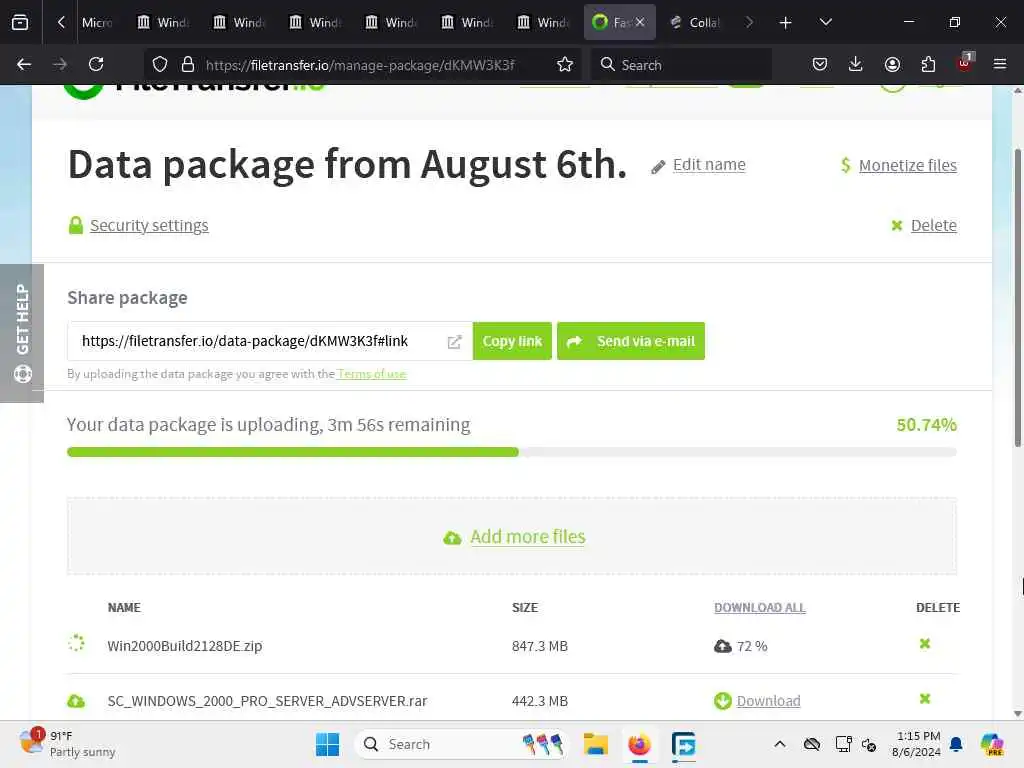The height and width of the screenshot is (768, 1024).
Task: Open extensions puzzle icon
Action: (928, 64)
